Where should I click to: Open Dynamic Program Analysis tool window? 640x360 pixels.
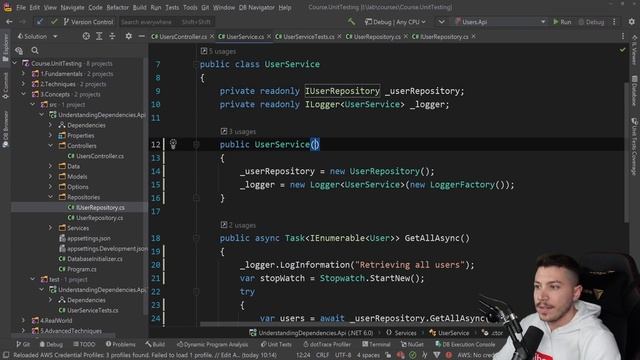(x=212, y=344)
